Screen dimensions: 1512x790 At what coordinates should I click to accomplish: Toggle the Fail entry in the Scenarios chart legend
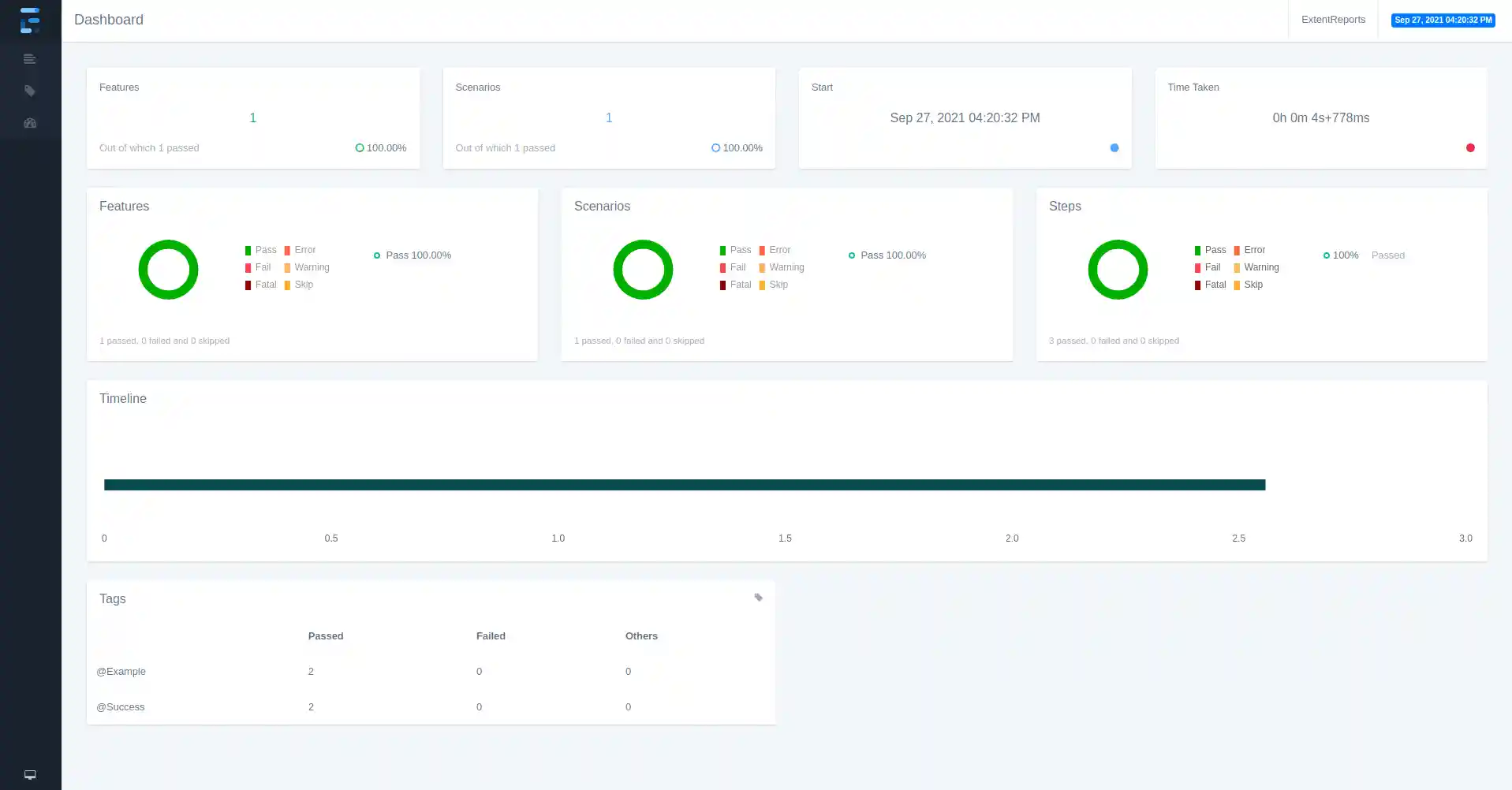tap(733, 267)
